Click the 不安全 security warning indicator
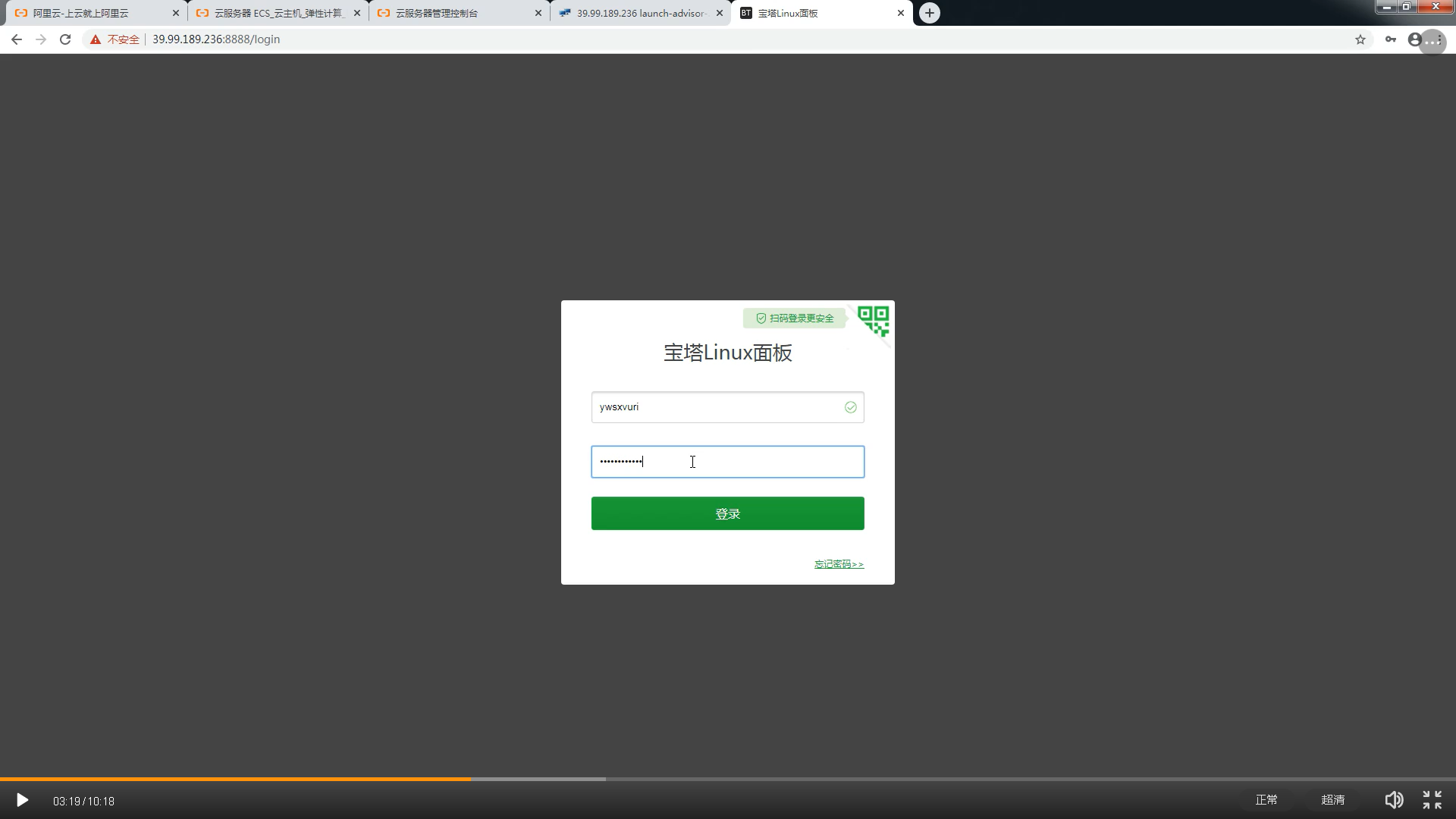 point(115,39)
